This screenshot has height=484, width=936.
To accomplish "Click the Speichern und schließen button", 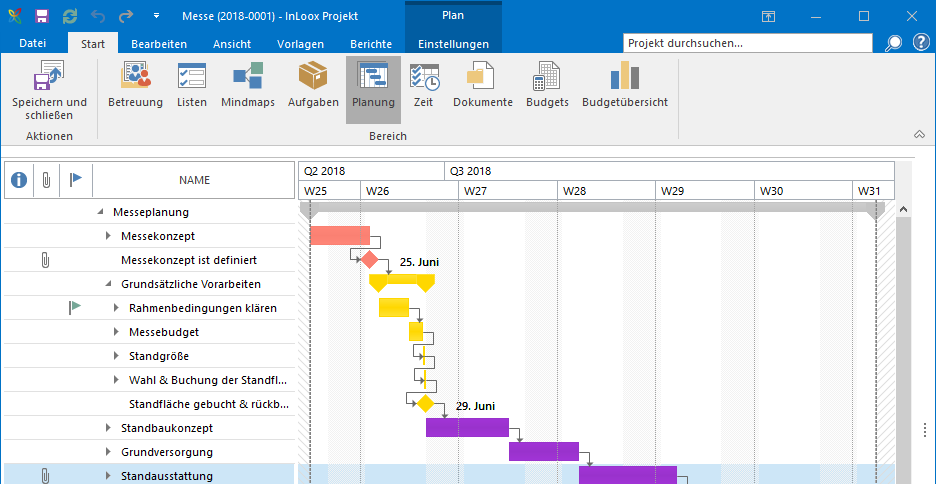I will [x=49, y=90].
